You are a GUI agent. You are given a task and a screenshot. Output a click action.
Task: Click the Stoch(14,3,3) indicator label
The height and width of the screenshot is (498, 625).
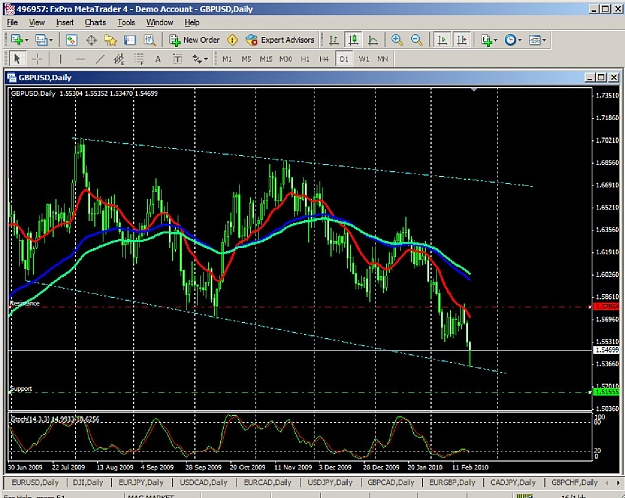tap(55, 419)
